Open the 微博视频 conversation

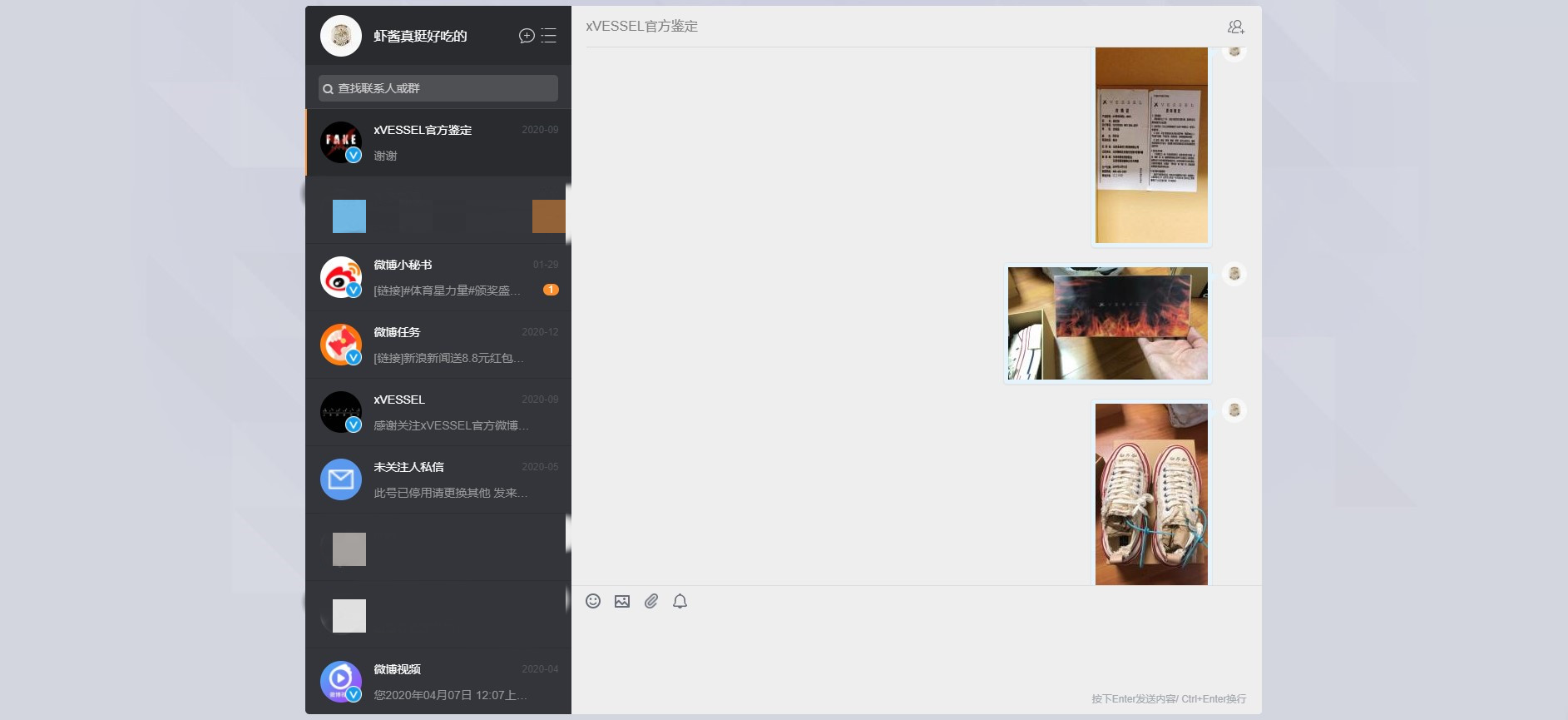(438, 681)
